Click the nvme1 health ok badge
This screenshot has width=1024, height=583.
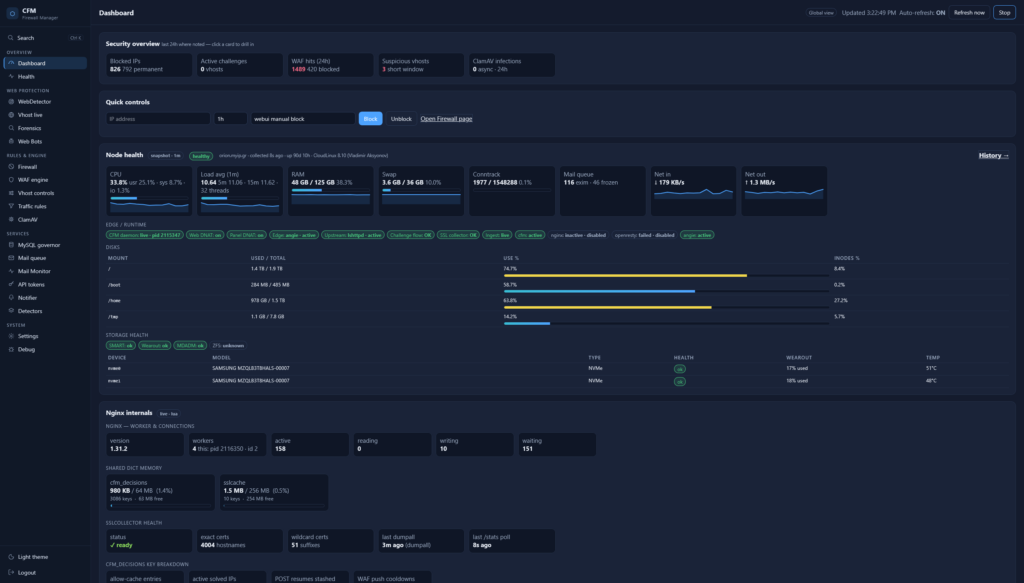click(680, 381)
